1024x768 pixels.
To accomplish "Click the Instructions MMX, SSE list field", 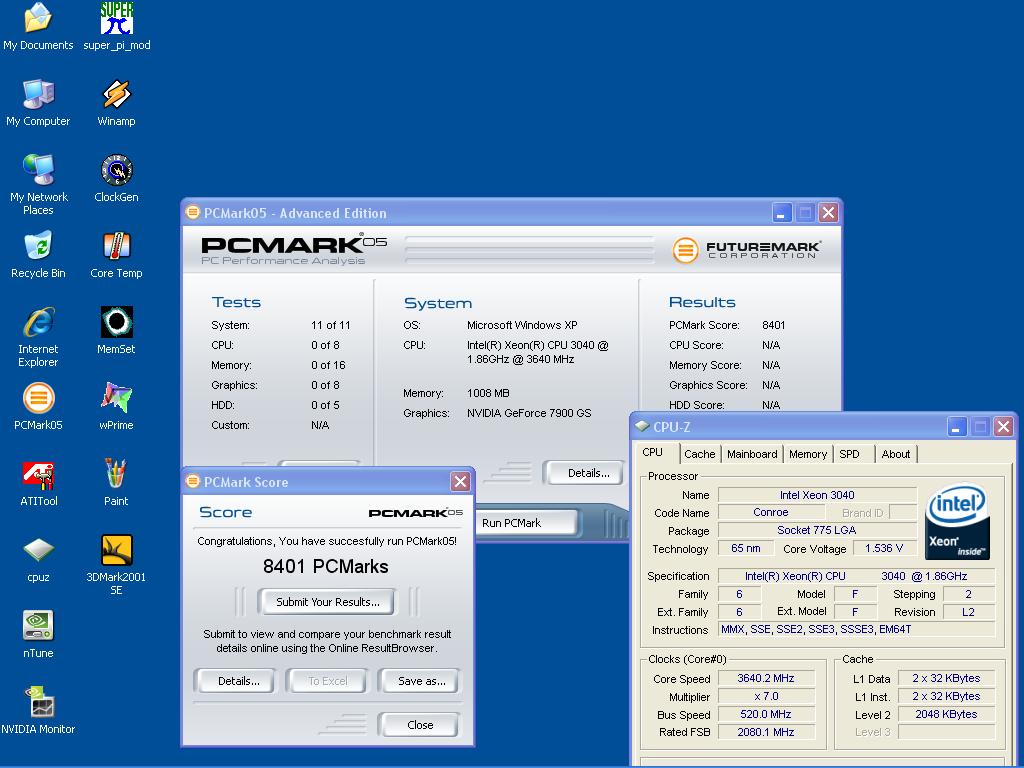I will click(857, 629).
